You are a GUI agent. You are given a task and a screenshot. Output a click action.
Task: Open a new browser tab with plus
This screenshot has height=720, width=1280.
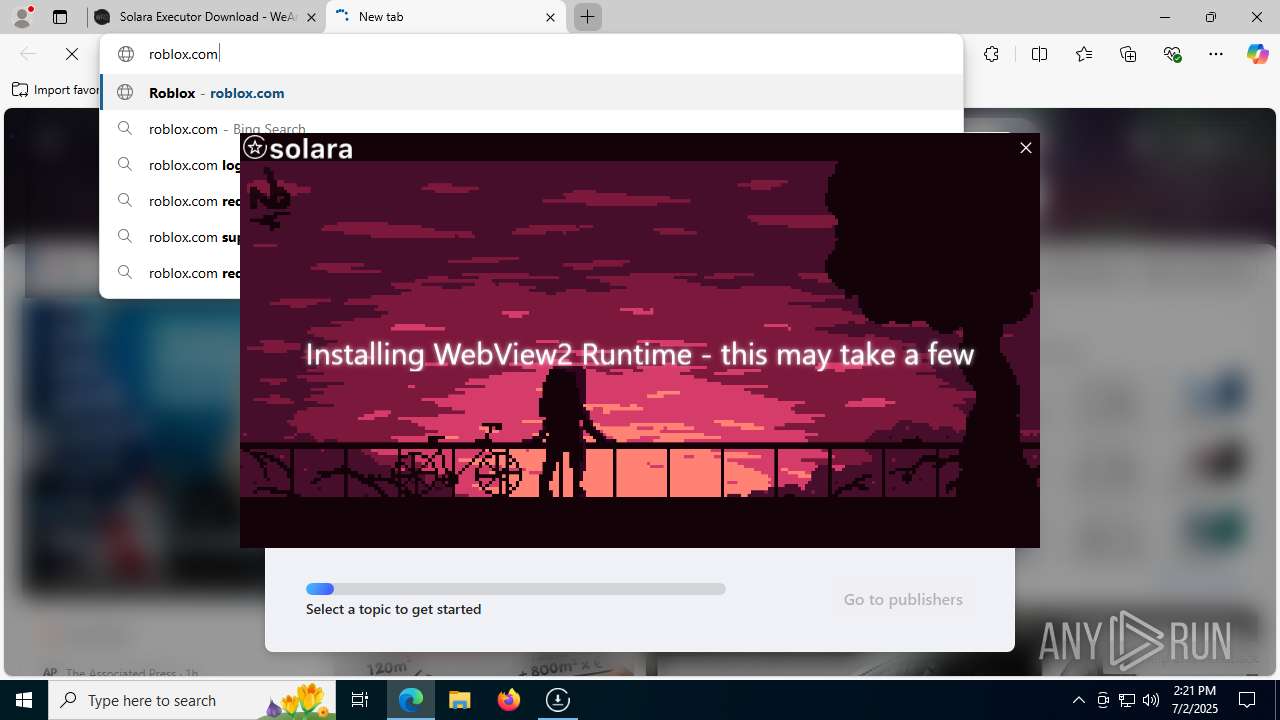(x=587, y=17)
